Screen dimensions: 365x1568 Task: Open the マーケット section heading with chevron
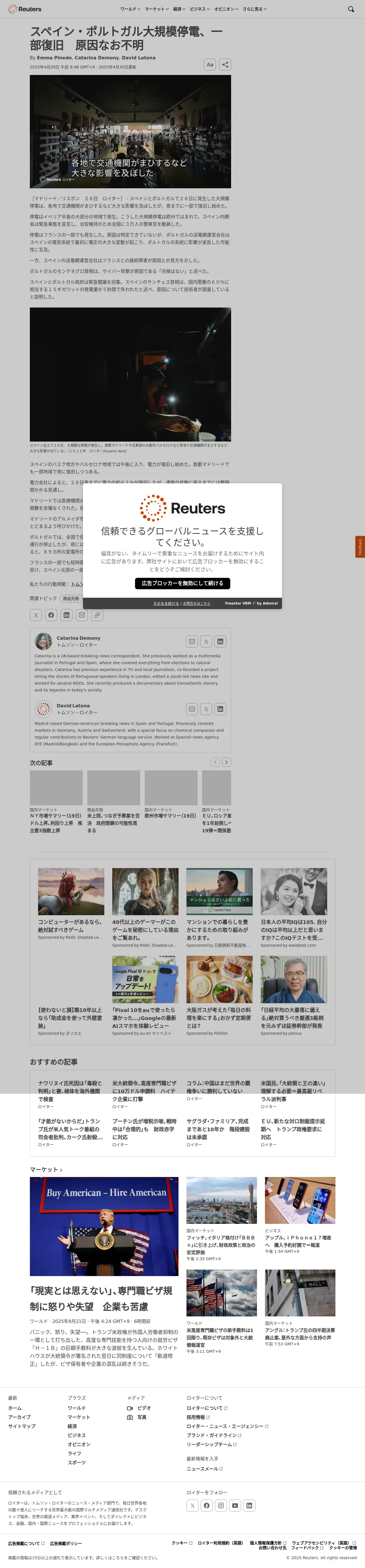click(46, 1169)
